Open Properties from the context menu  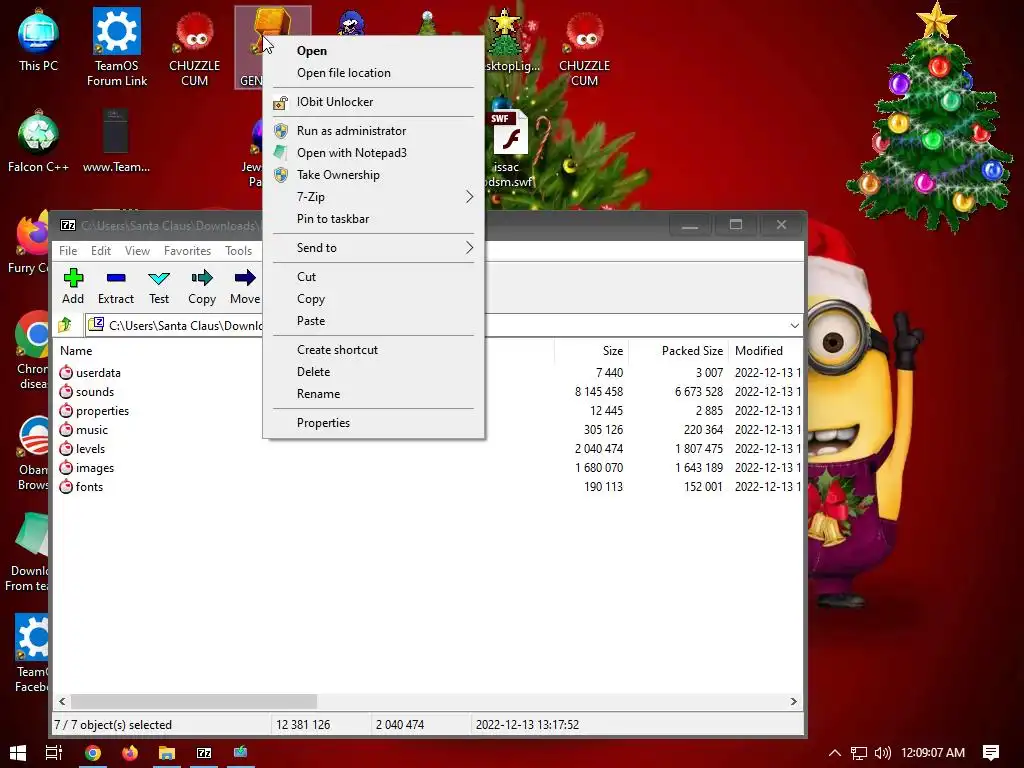tap(373, 423)
